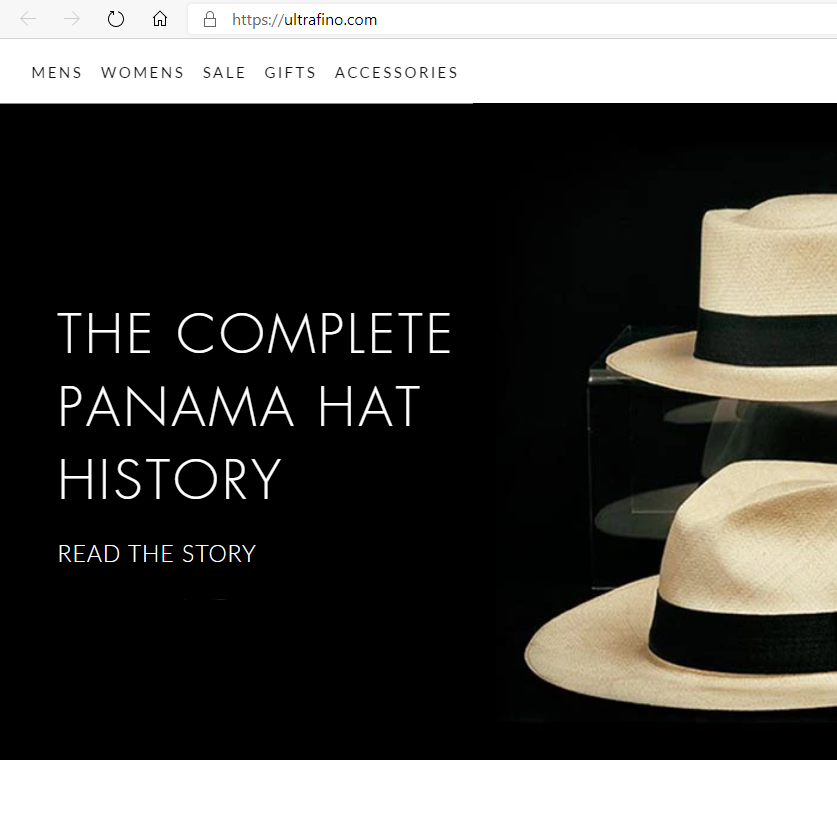
Task: Open the ACCESSORIES menu
Action: coord(397,73)
